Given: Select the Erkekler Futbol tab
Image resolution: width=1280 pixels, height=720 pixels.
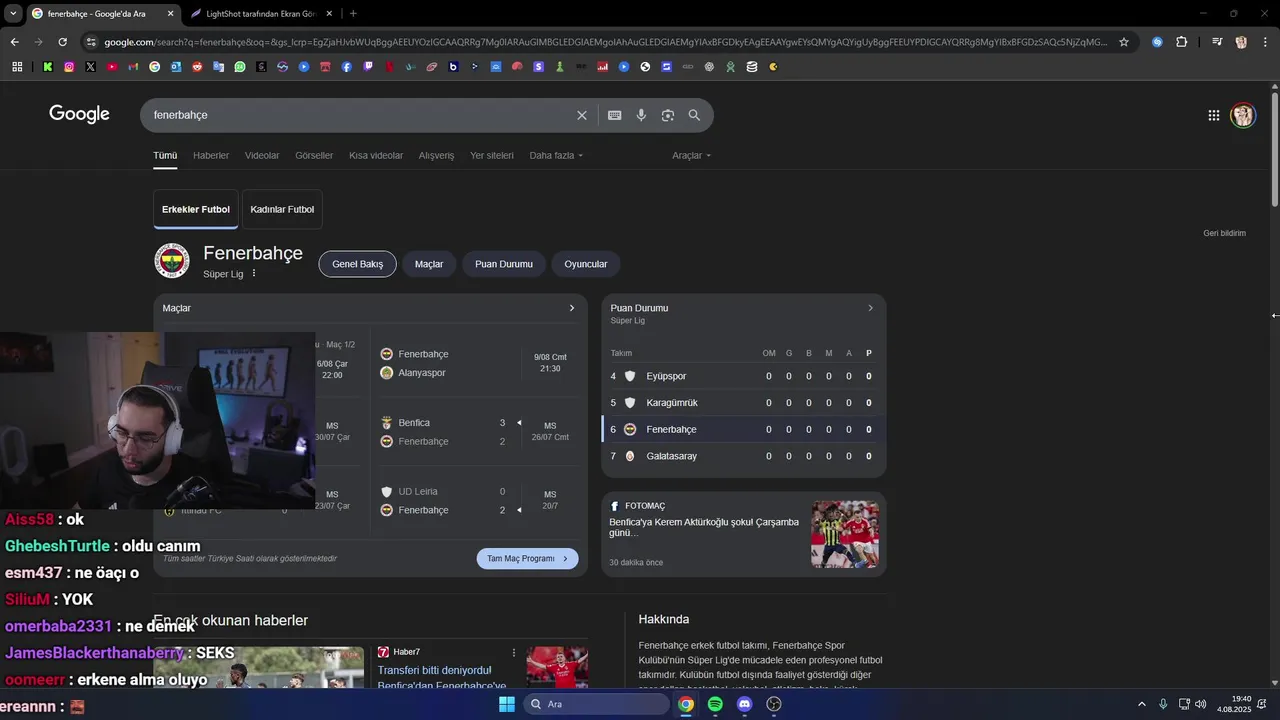Looking at the screenshot, I should point(196,209).
